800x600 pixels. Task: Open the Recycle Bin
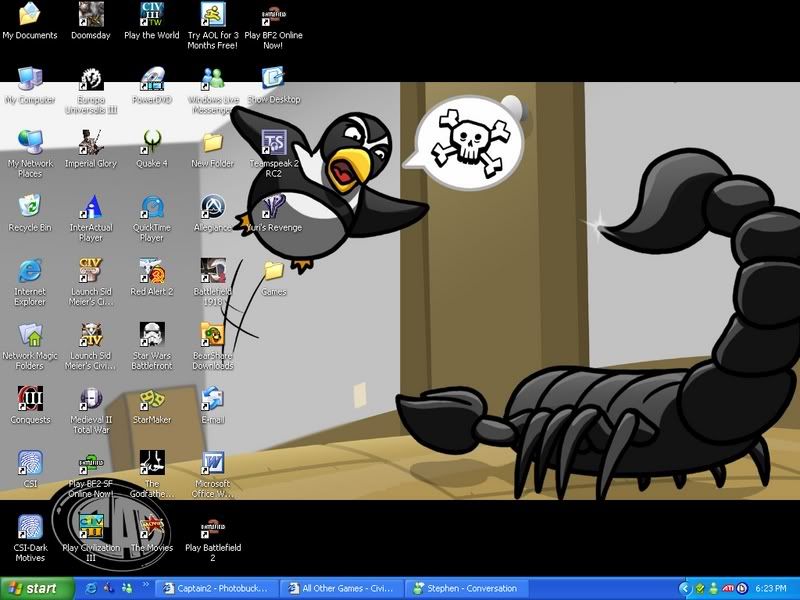30,213
